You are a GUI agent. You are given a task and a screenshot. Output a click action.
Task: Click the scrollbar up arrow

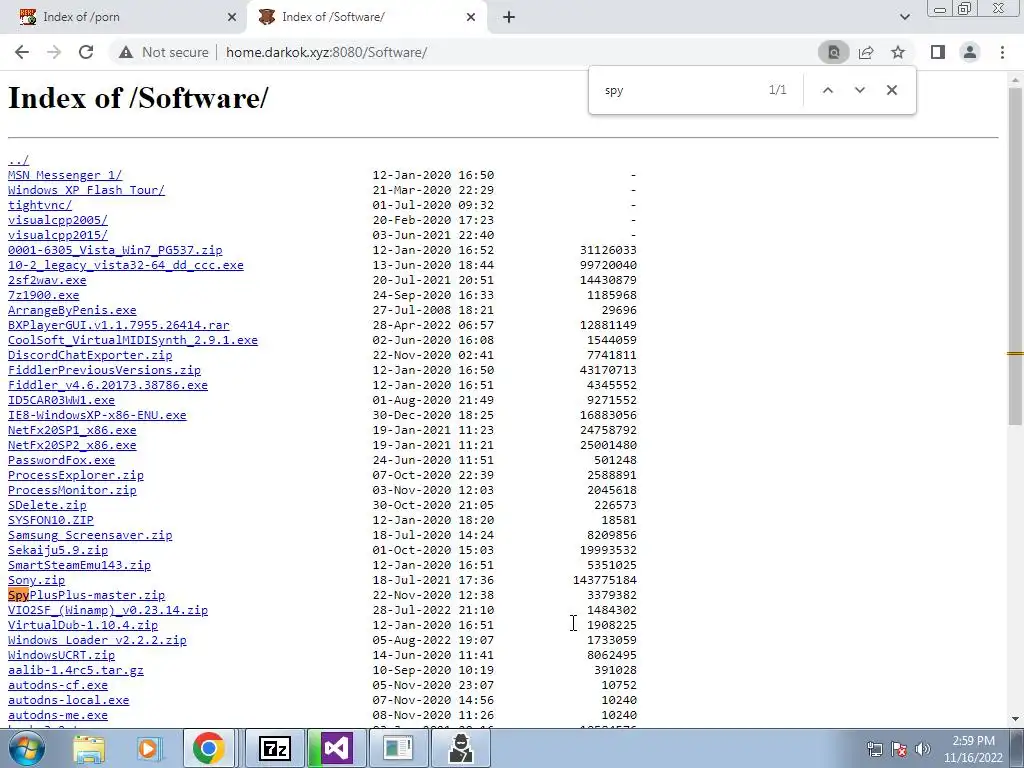click(x=1016, y=78)
